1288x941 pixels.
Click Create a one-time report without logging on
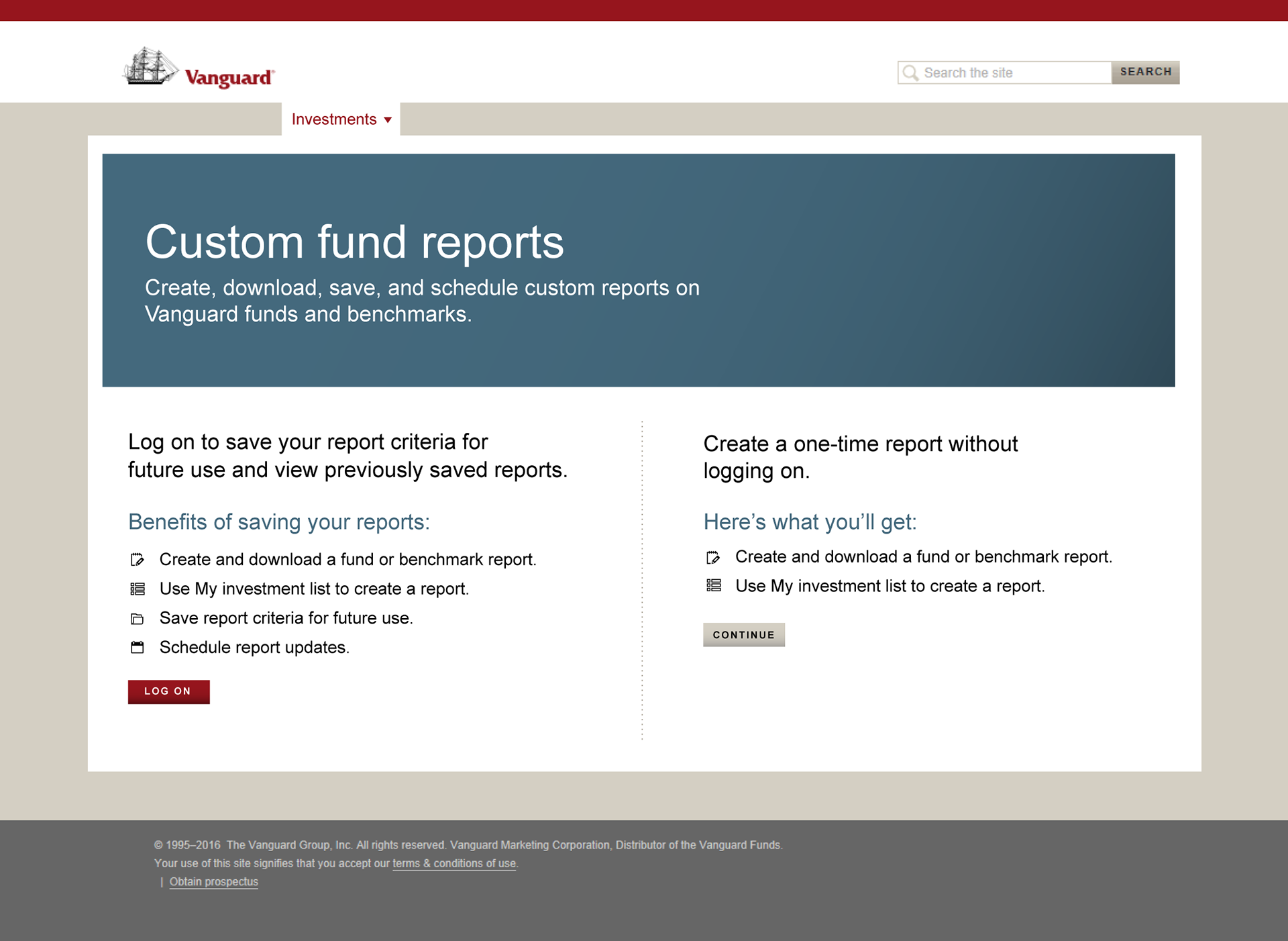pyautogui.click(x=860, y=457)
